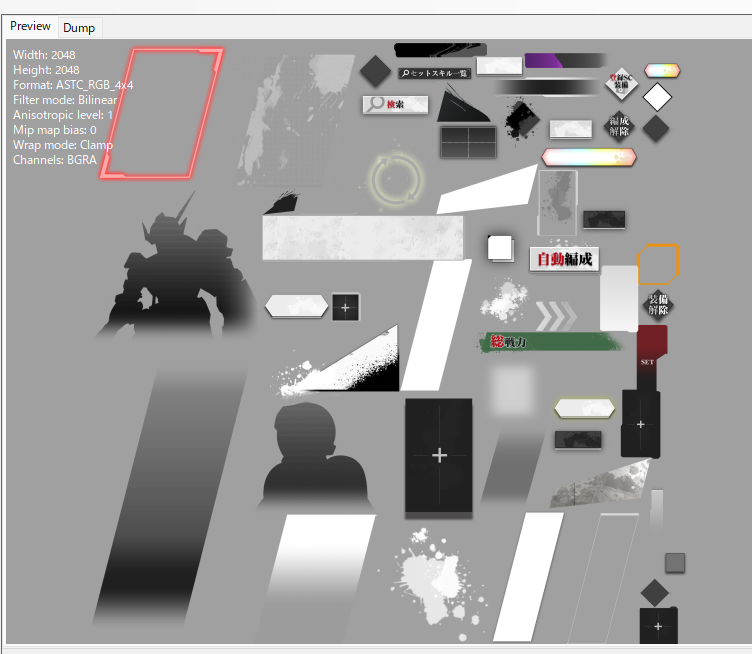
Task: Select the Preview tab
Action: pyautogui.click(x=30, y=26)
